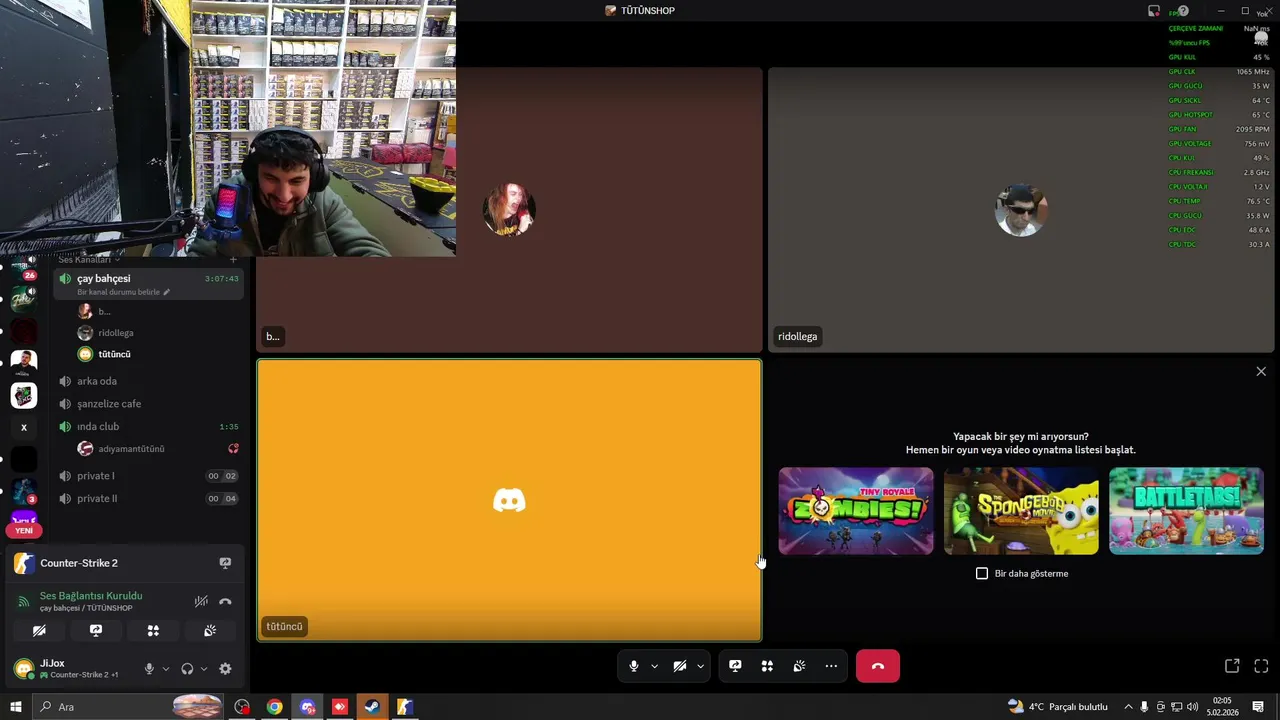Open the X server icon

(x=24, y=427)
